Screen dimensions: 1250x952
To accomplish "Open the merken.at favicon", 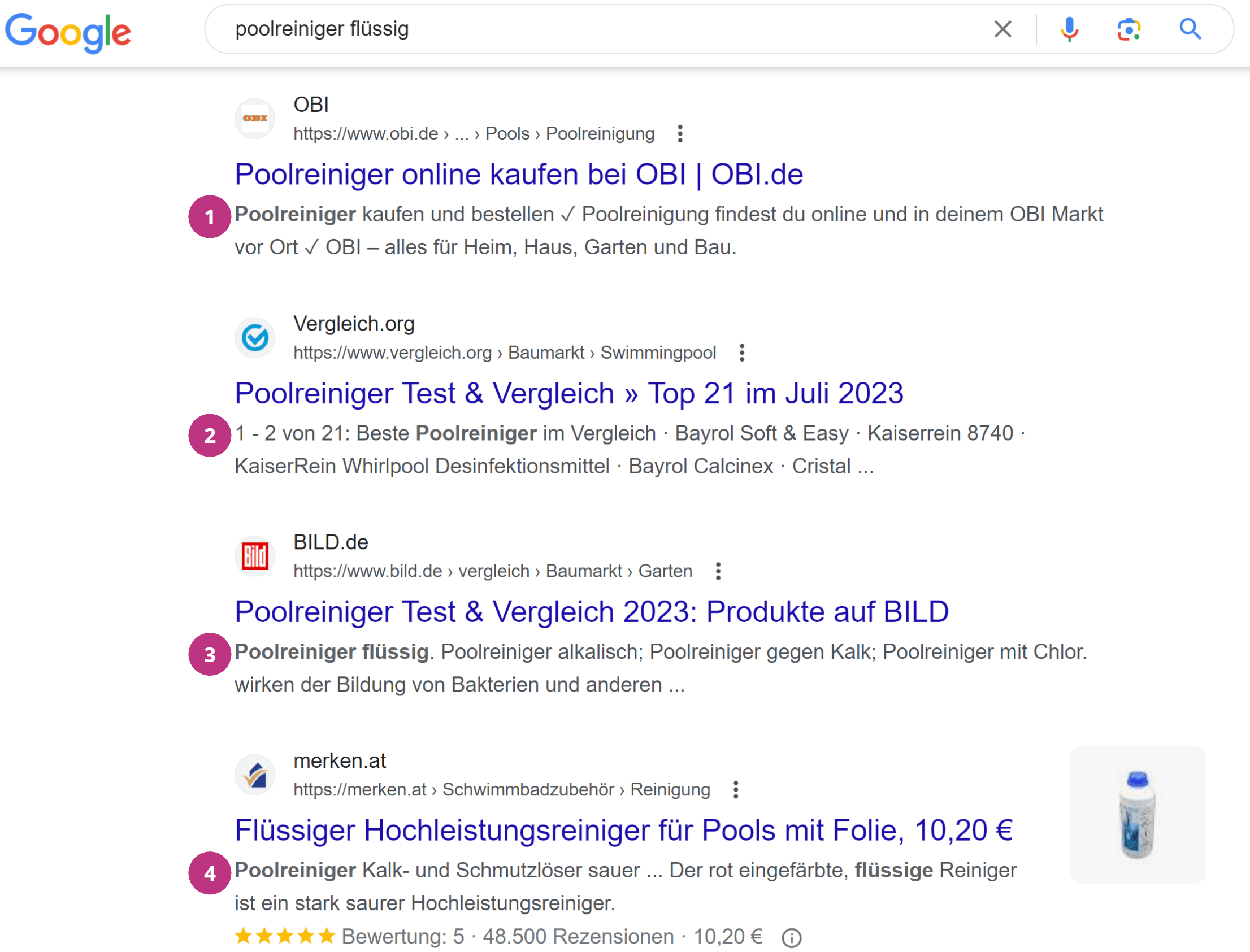I will [255, 775].
